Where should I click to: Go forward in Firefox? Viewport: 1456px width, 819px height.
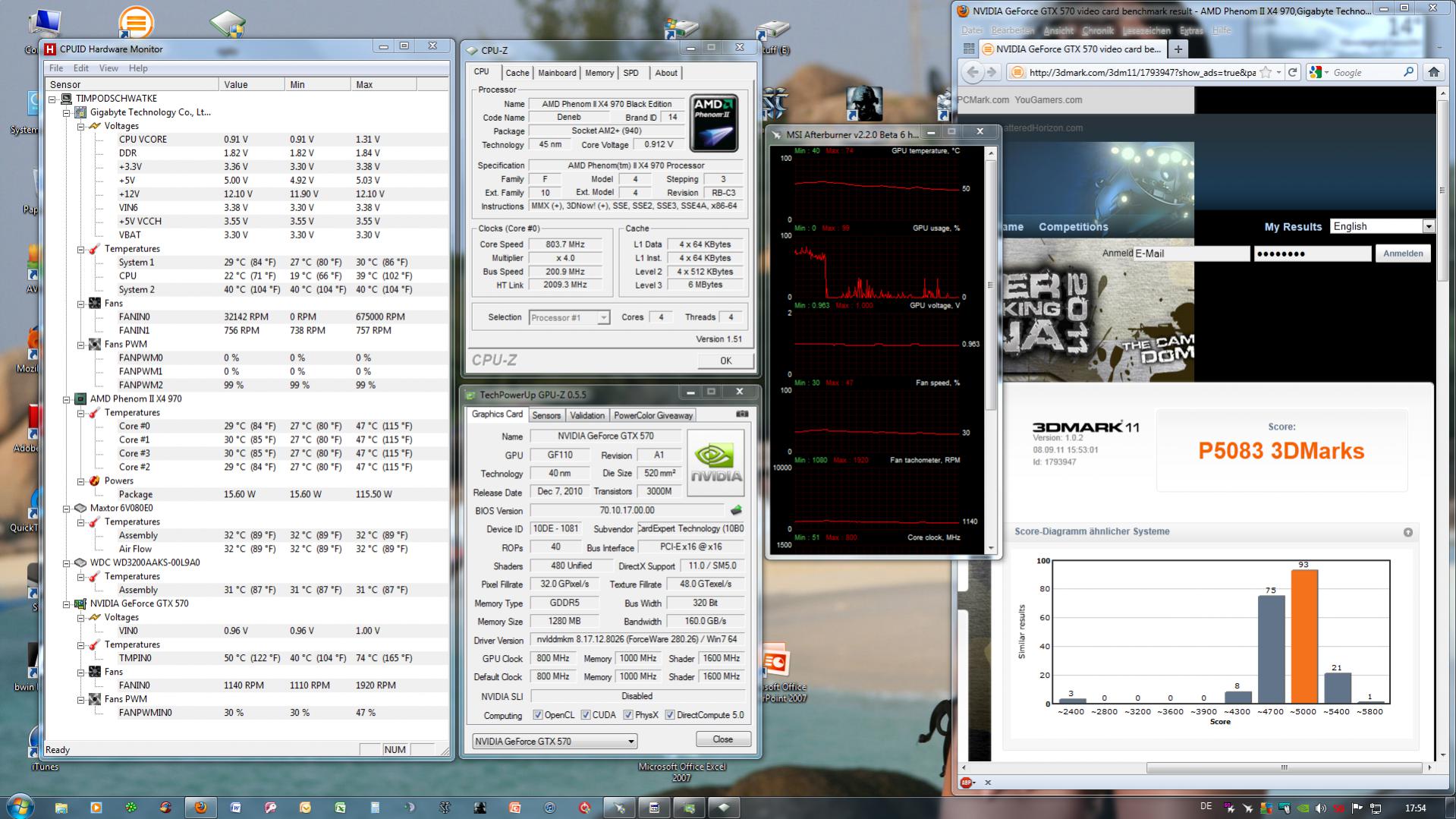click(x=992, y=72)
